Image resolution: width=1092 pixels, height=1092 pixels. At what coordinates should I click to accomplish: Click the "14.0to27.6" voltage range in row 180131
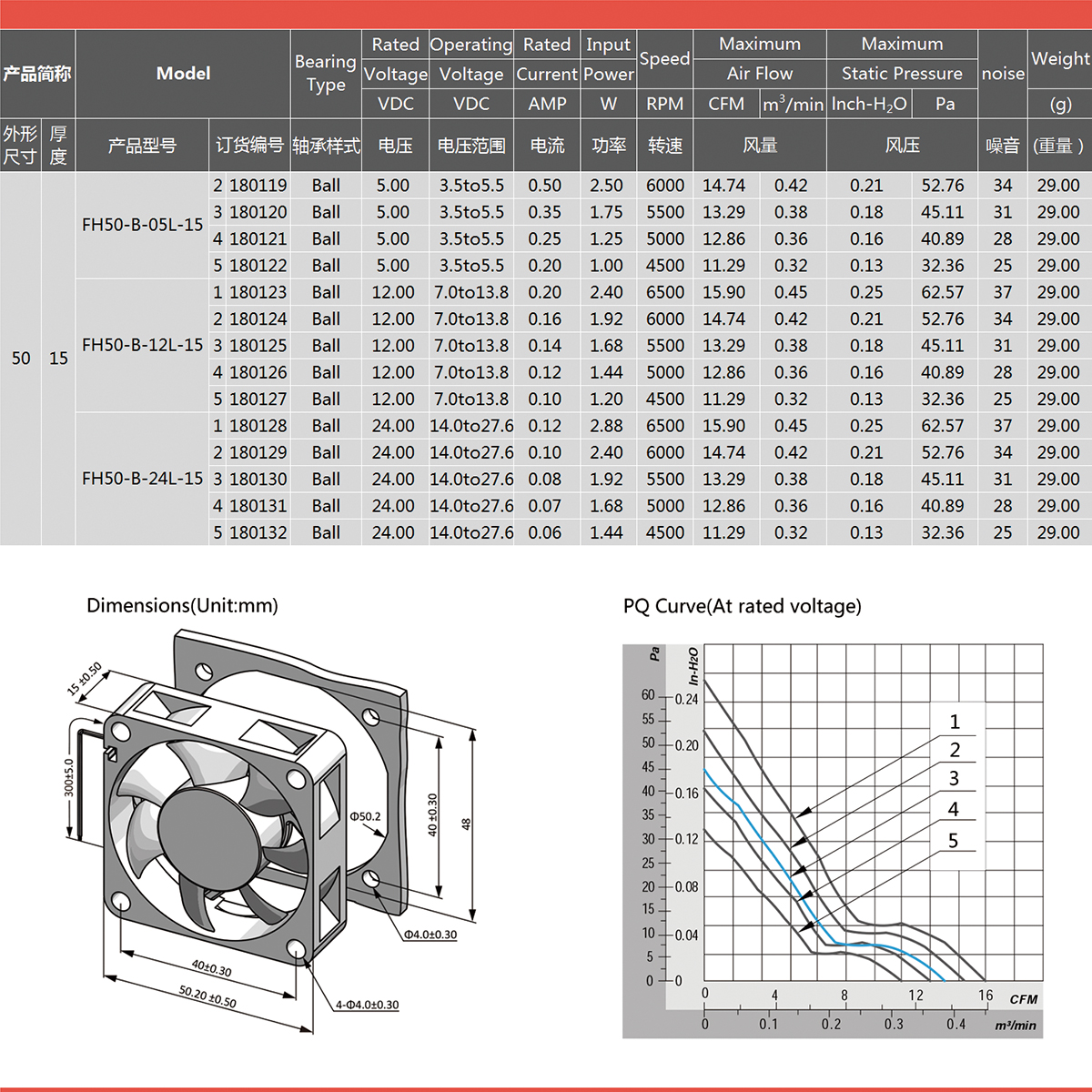tap(471, 506)
